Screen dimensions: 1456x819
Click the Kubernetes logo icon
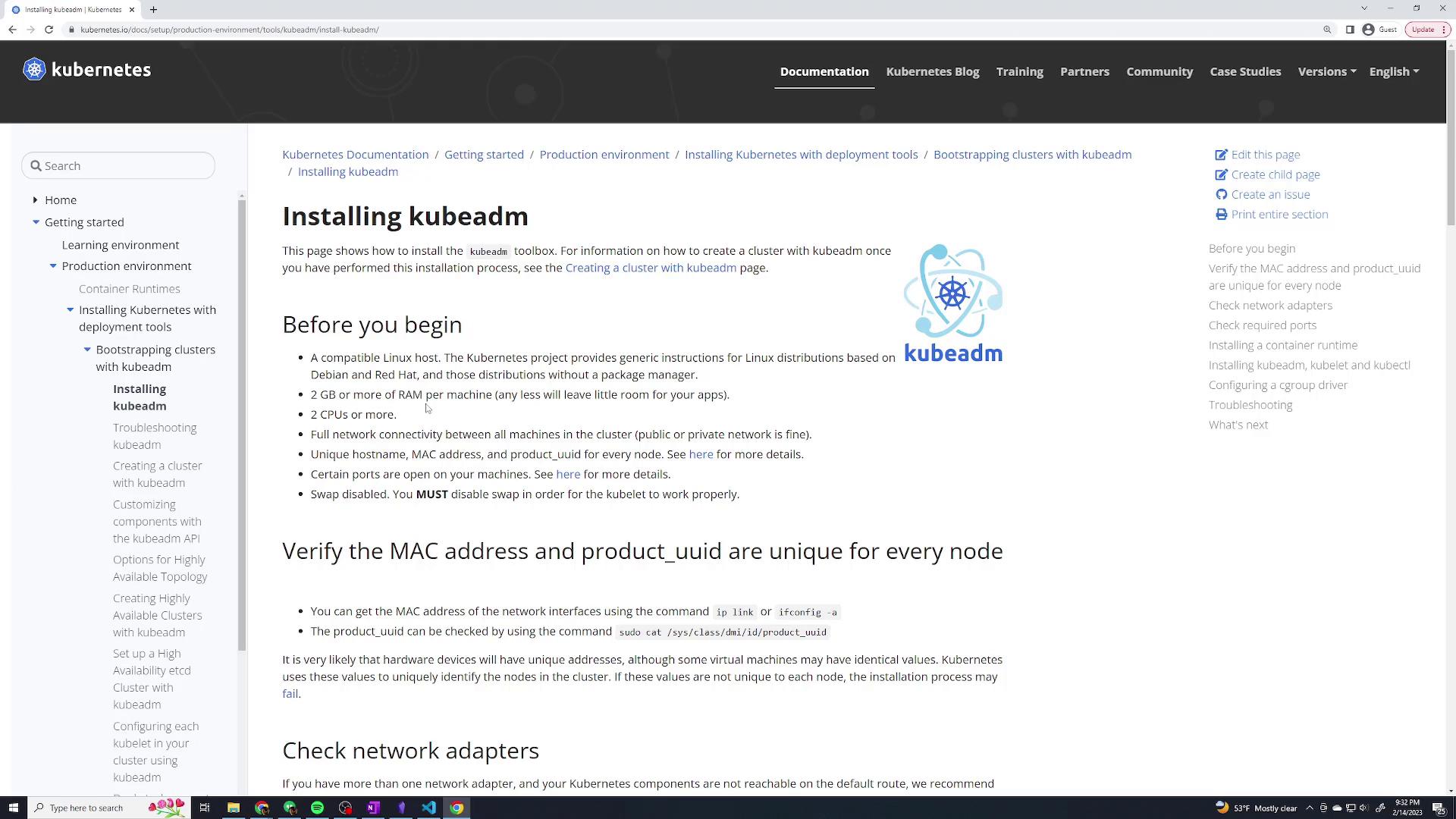point(34,69)
